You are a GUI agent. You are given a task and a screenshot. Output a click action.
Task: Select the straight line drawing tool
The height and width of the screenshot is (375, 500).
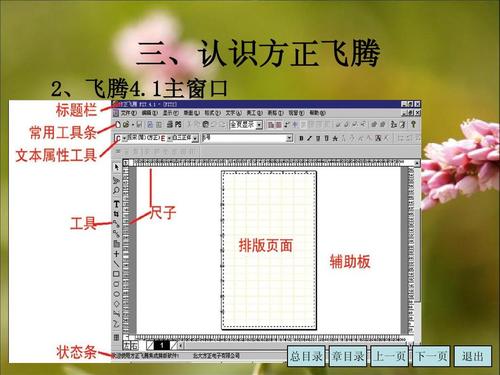click(116, 264)
